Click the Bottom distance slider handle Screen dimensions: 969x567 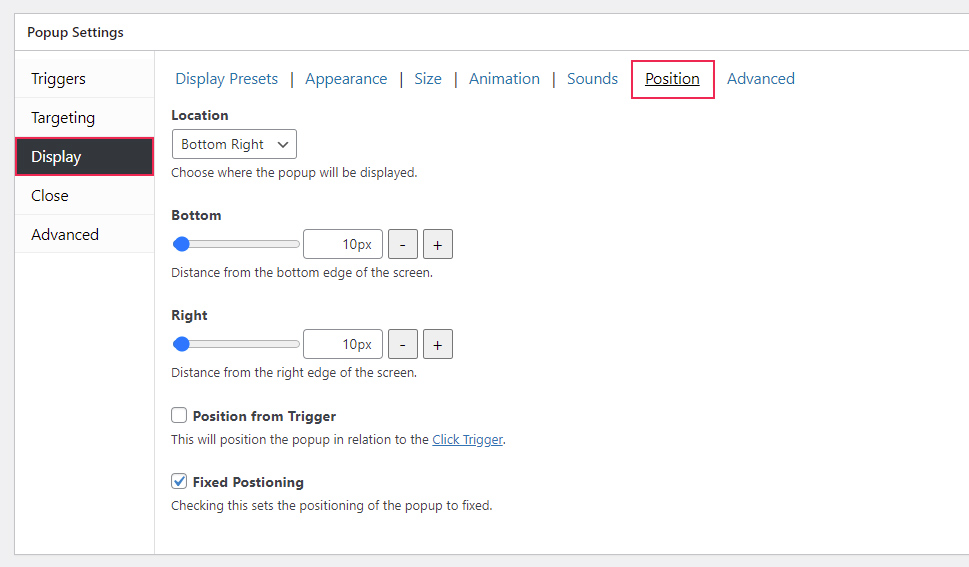[x=181, y=244]
